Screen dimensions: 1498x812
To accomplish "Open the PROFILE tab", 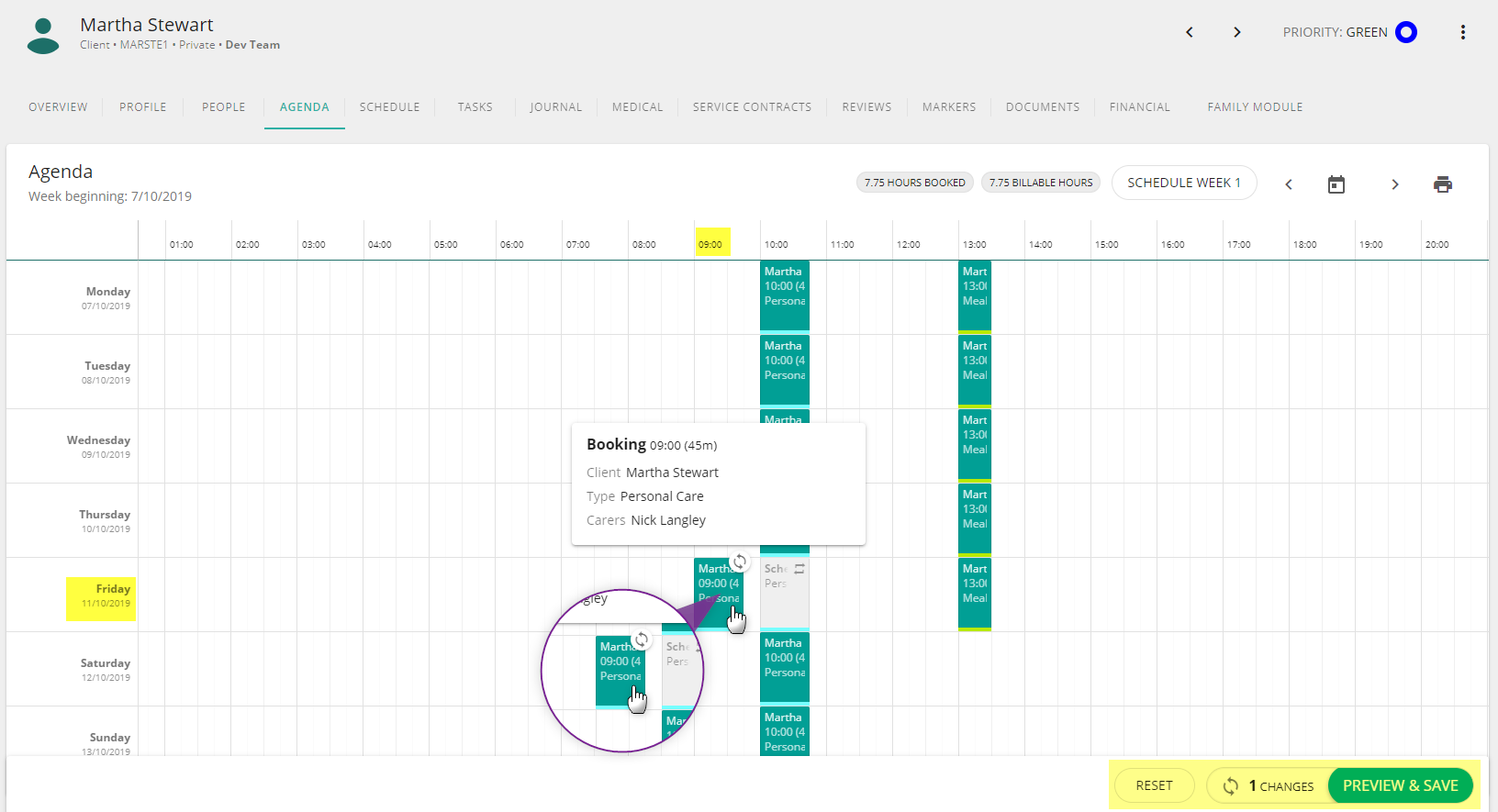I will [143, 107].
